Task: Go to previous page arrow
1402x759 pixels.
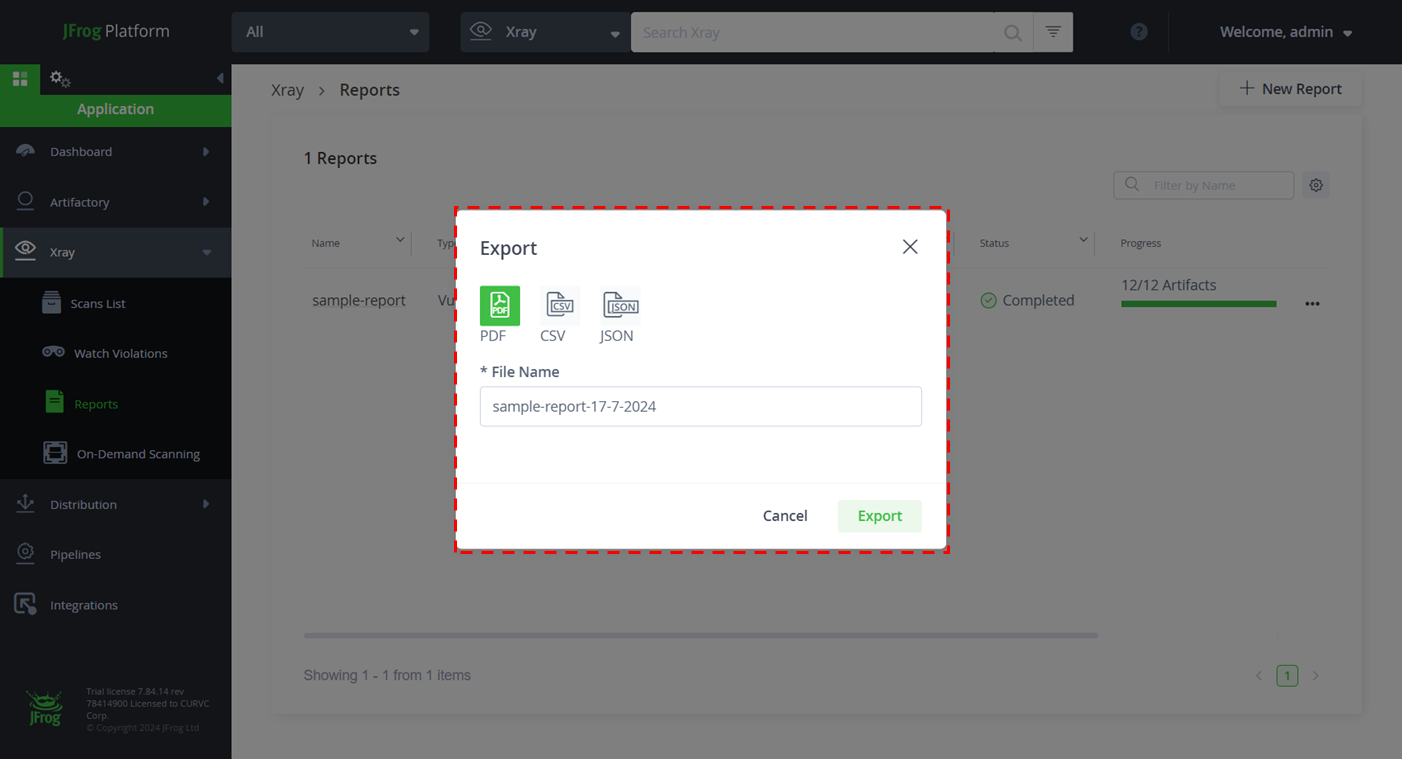Action: click(1259, 676)
